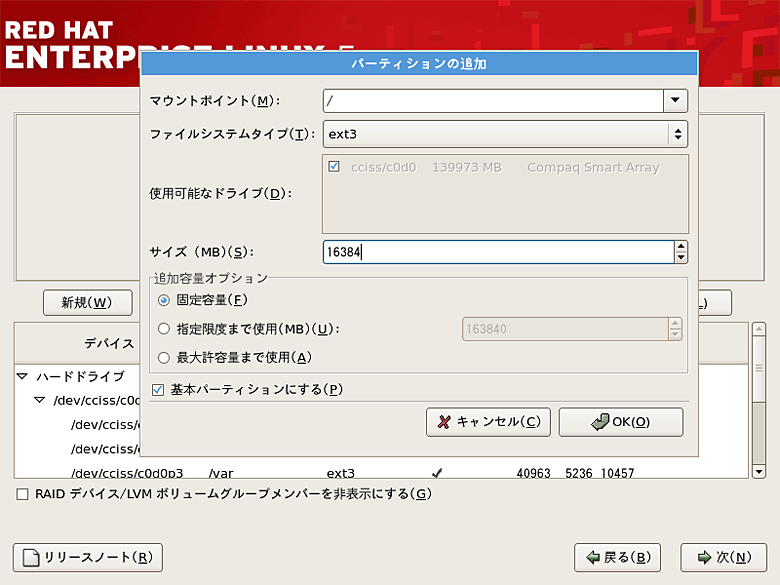
Task: Click the mount point text field
Action: (493, 101)
